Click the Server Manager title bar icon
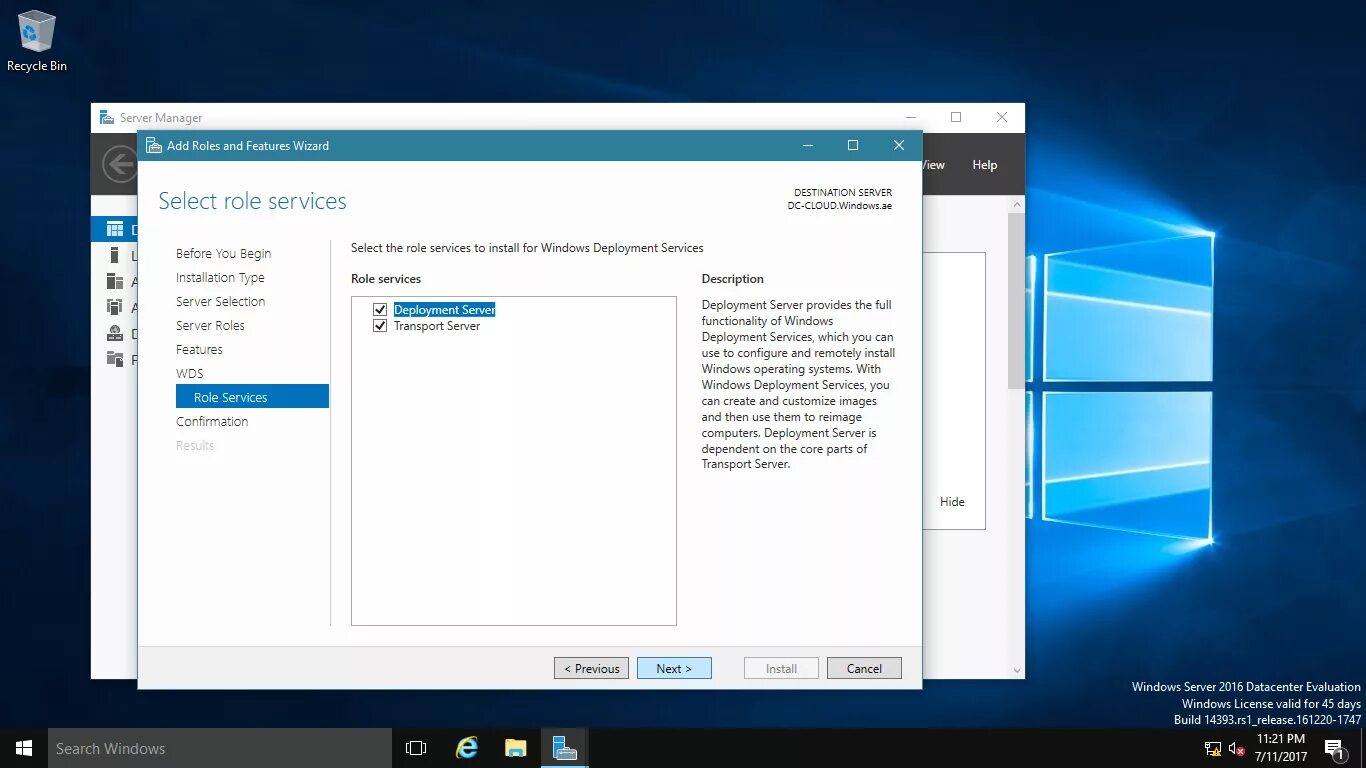Image resolution: width=1366 pixels, height=768 pixels. point(106,117)
